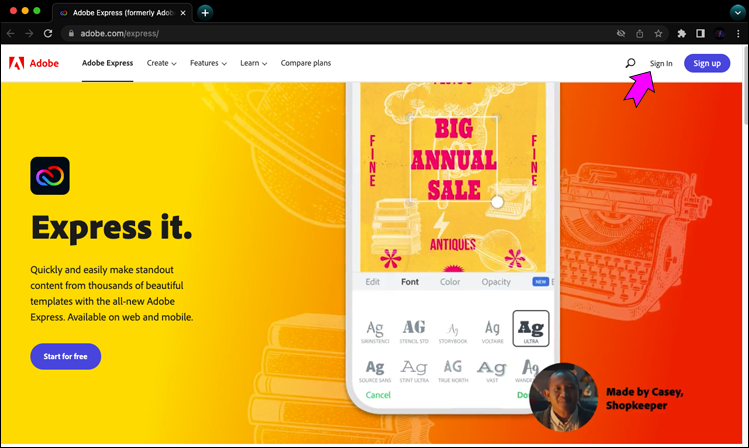Select the Source Sans font sample

click(x=375, y=371)
